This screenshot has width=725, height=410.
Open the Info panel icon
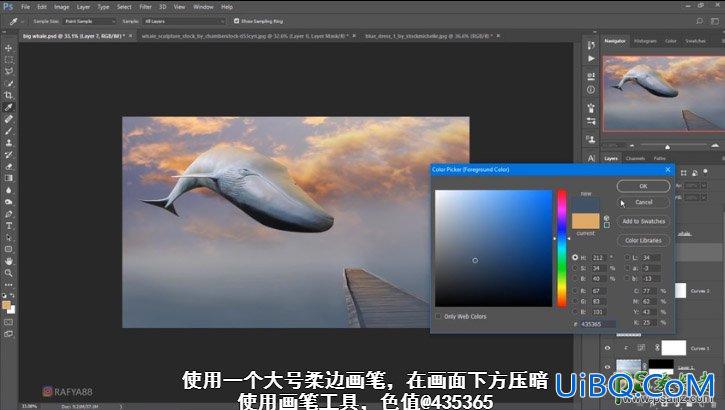pos(591,90)
